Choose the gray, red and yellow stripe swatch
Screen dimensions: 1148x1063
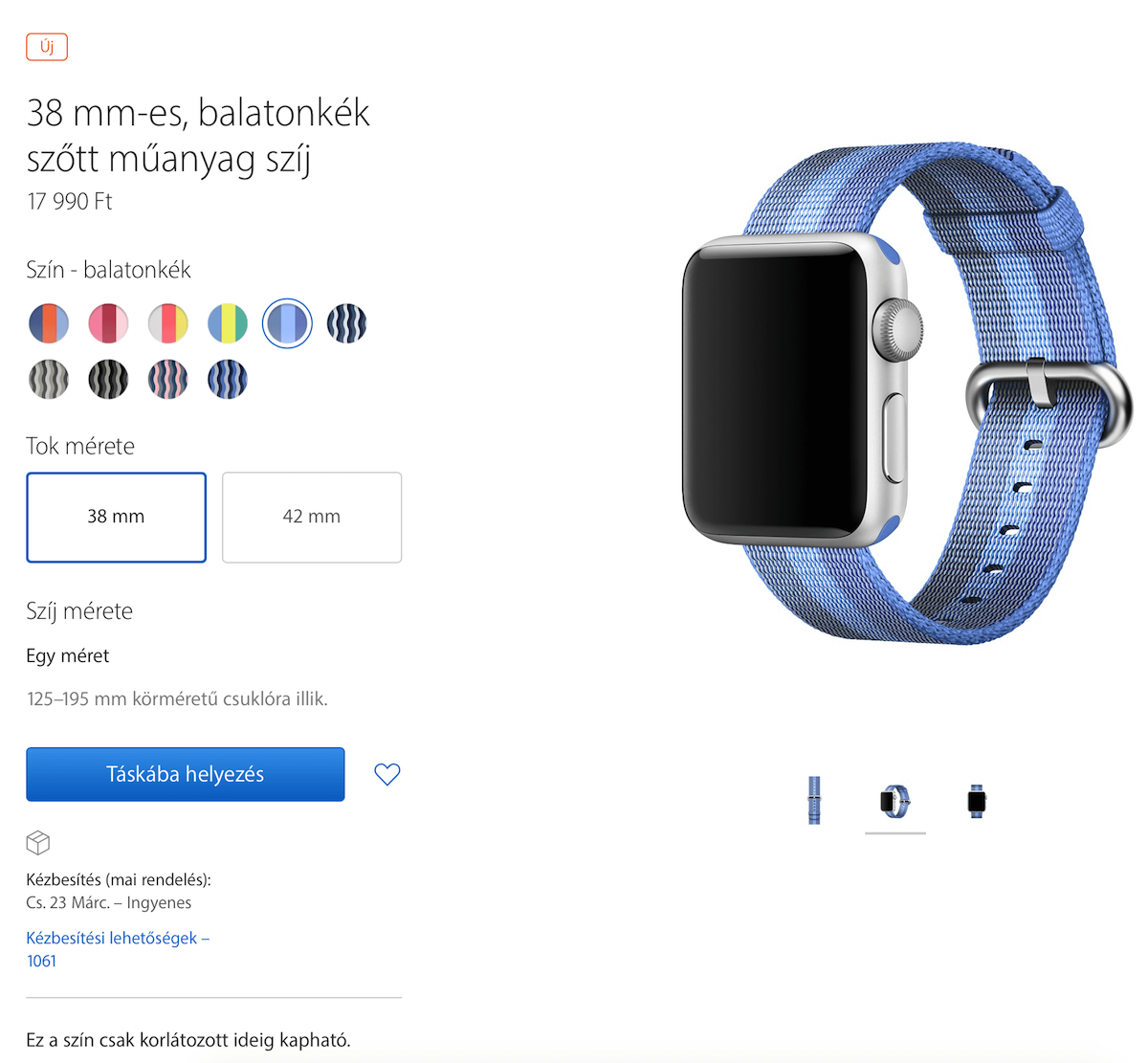(168, 323)
